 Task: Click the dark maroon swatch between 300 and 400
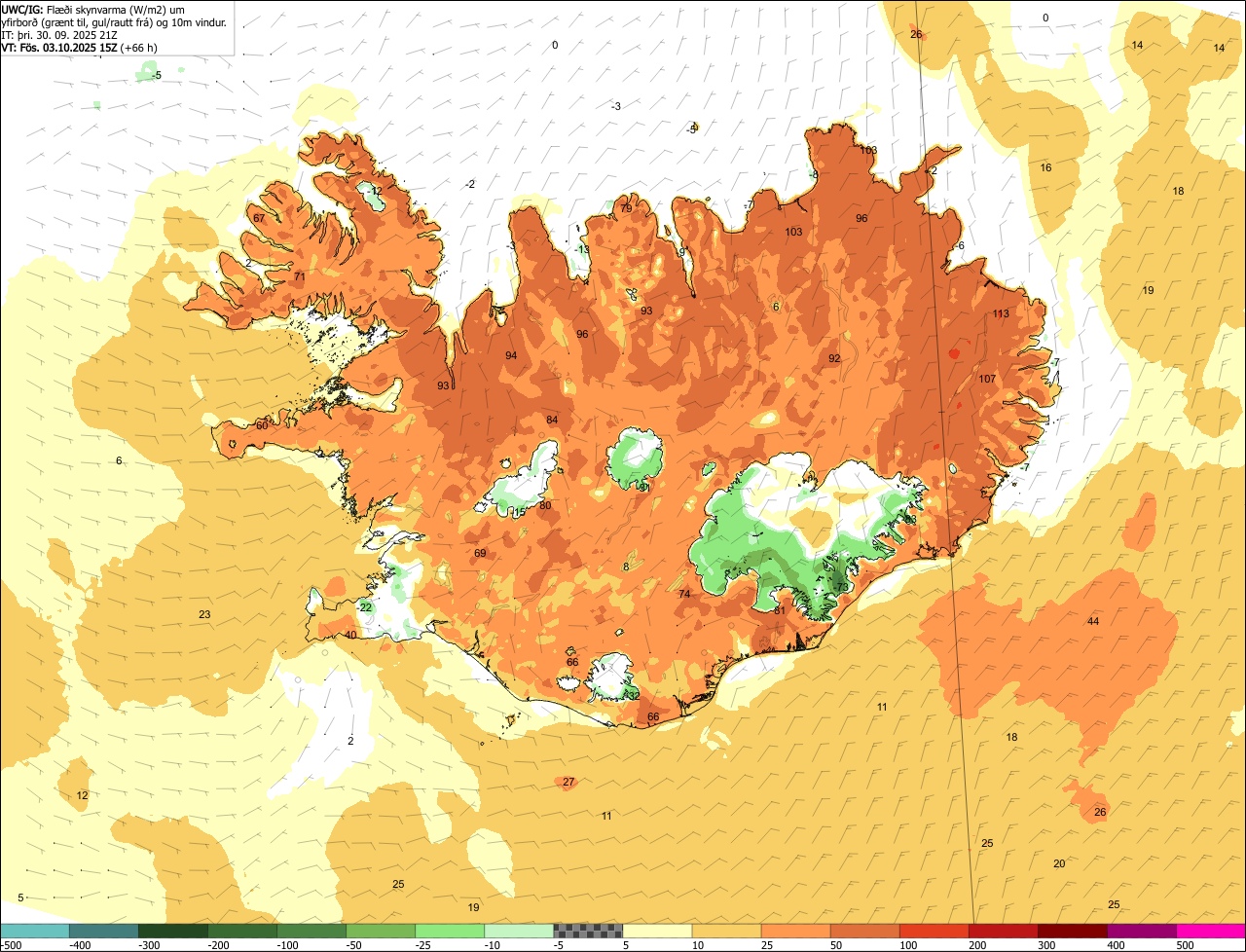1072,931
